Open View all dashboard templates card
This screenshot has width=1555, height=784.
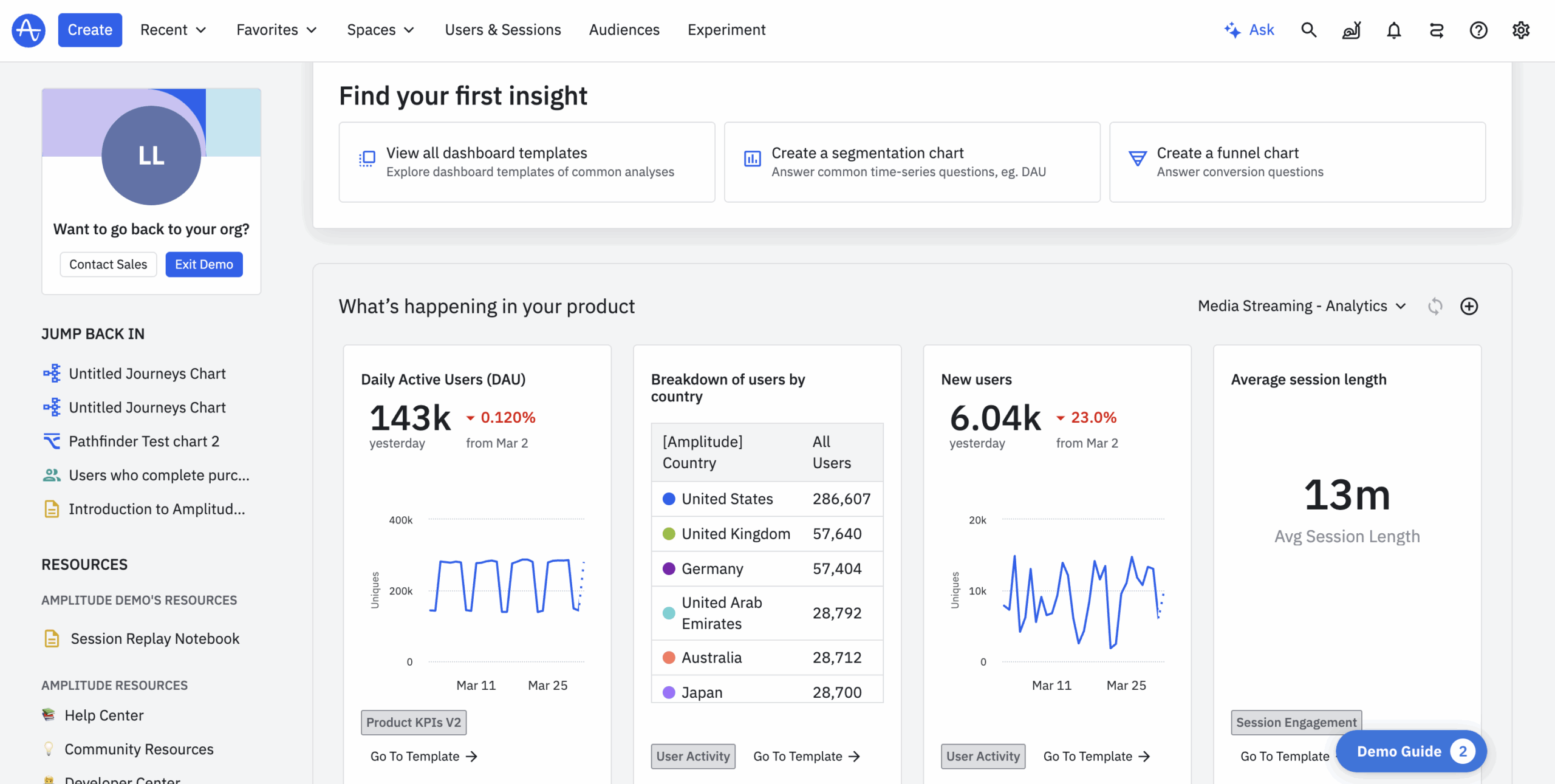527,162
